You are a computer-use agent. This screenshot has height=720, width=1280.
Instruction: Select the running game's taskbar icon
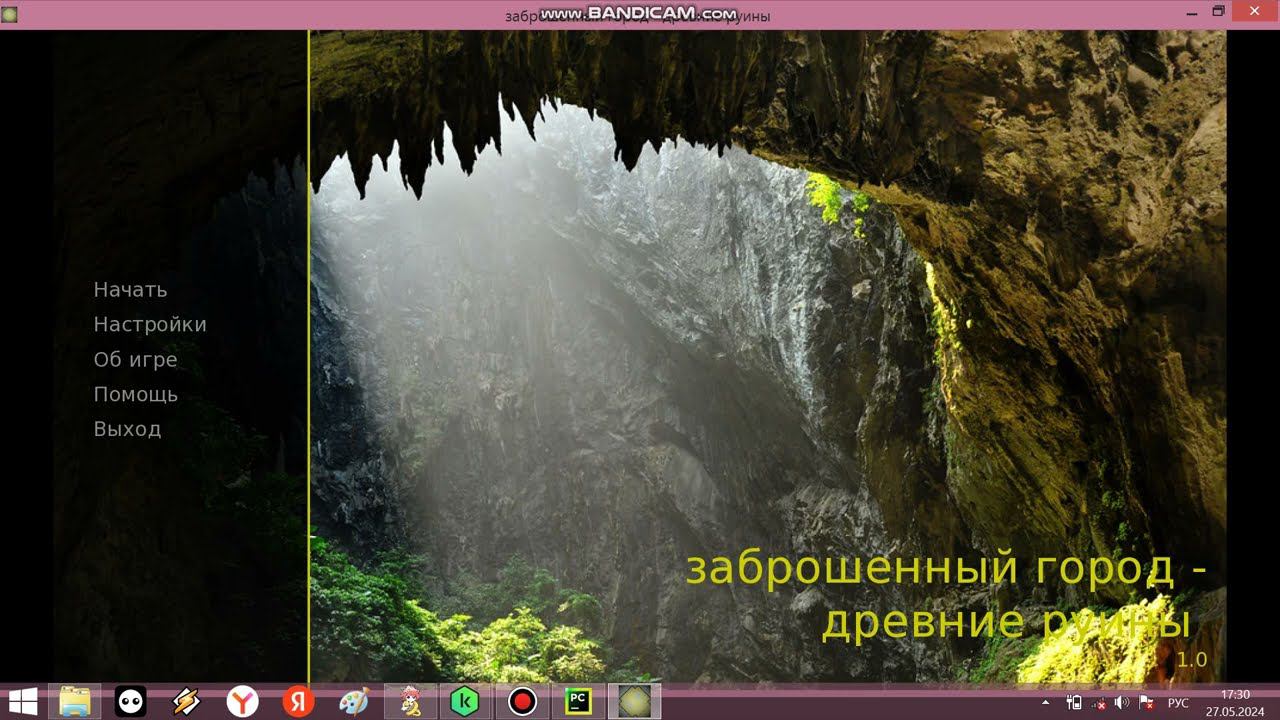point(634,702)
